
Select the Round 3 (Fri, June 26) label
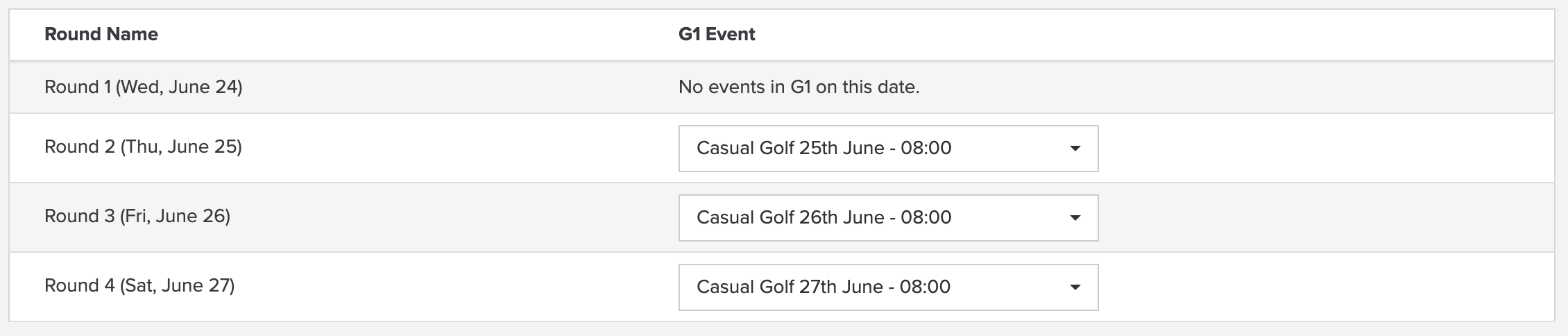point(137,216)
